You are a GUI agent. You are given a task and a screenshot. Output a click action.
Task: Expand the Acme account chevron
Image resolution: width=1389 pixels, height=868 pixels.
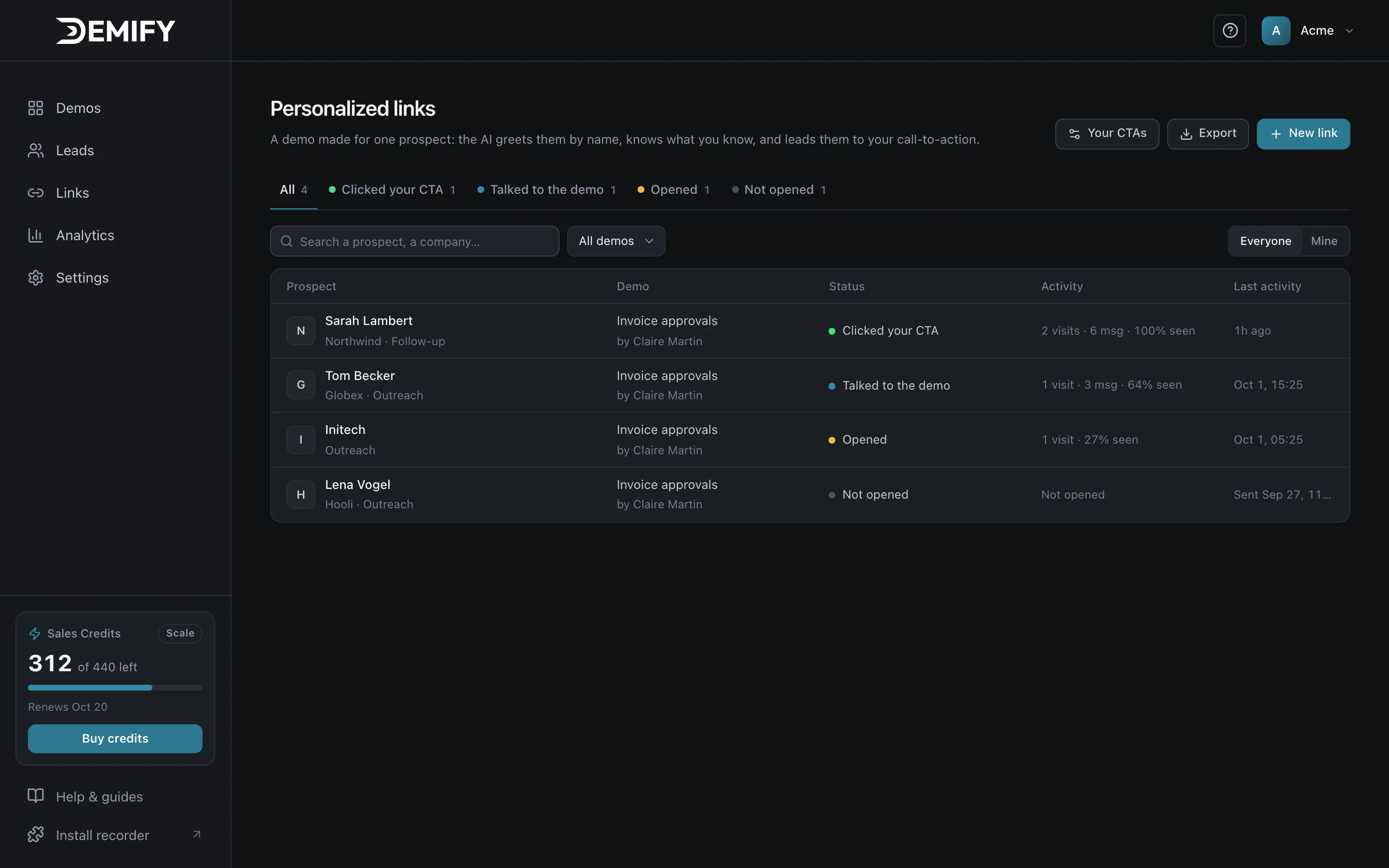[1349, 31]
